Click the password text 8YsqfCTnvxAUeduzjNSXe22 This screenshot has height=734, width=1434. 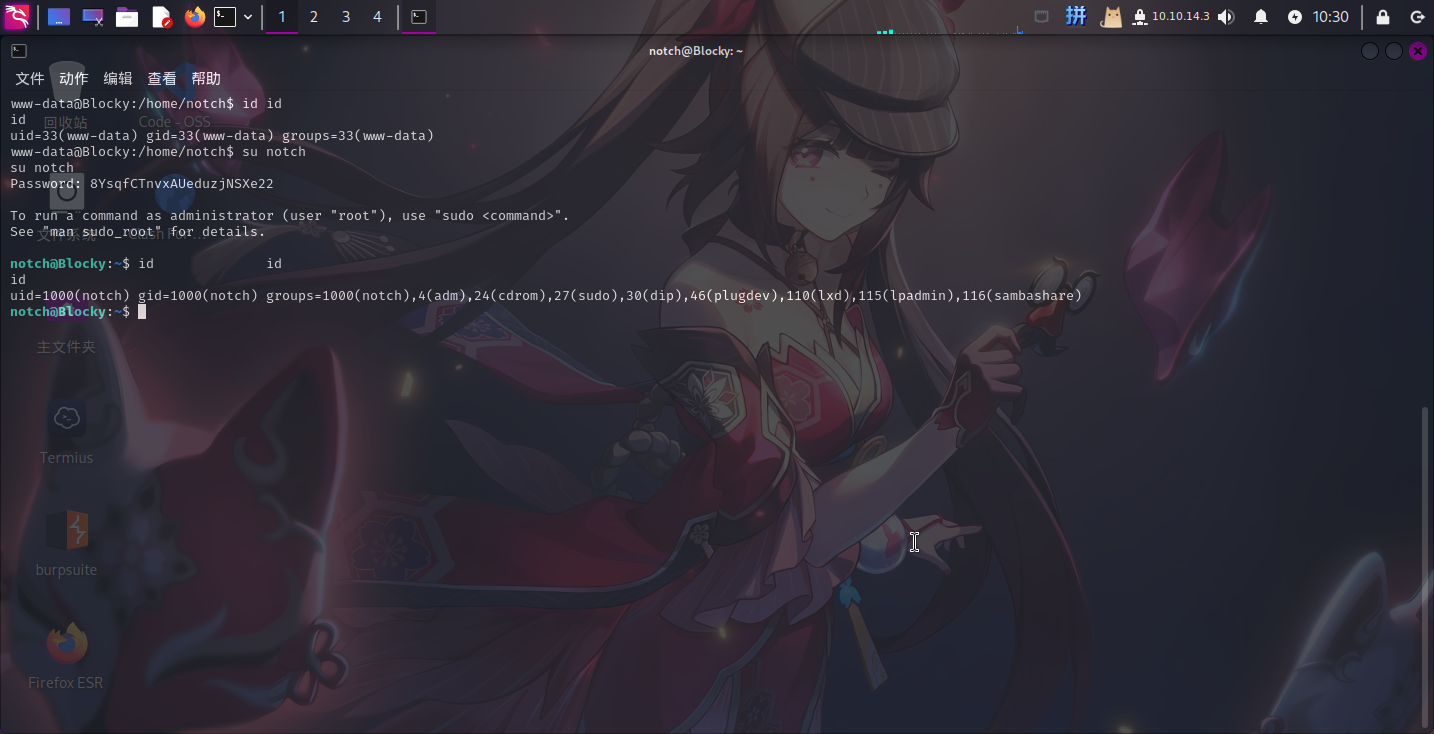coord(182,184)
